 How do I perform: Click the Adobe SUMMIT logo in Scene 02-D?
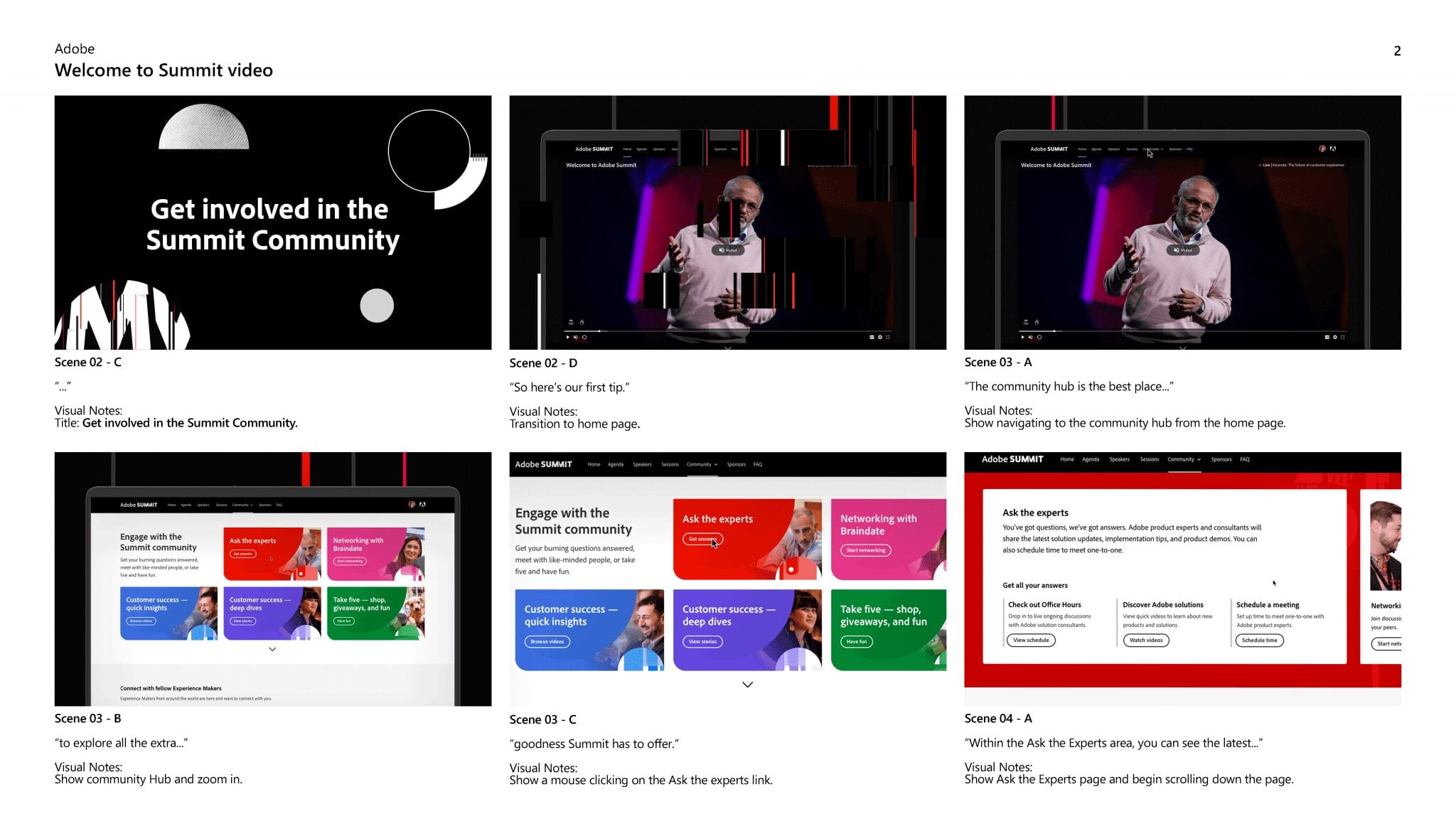[594, 149]
